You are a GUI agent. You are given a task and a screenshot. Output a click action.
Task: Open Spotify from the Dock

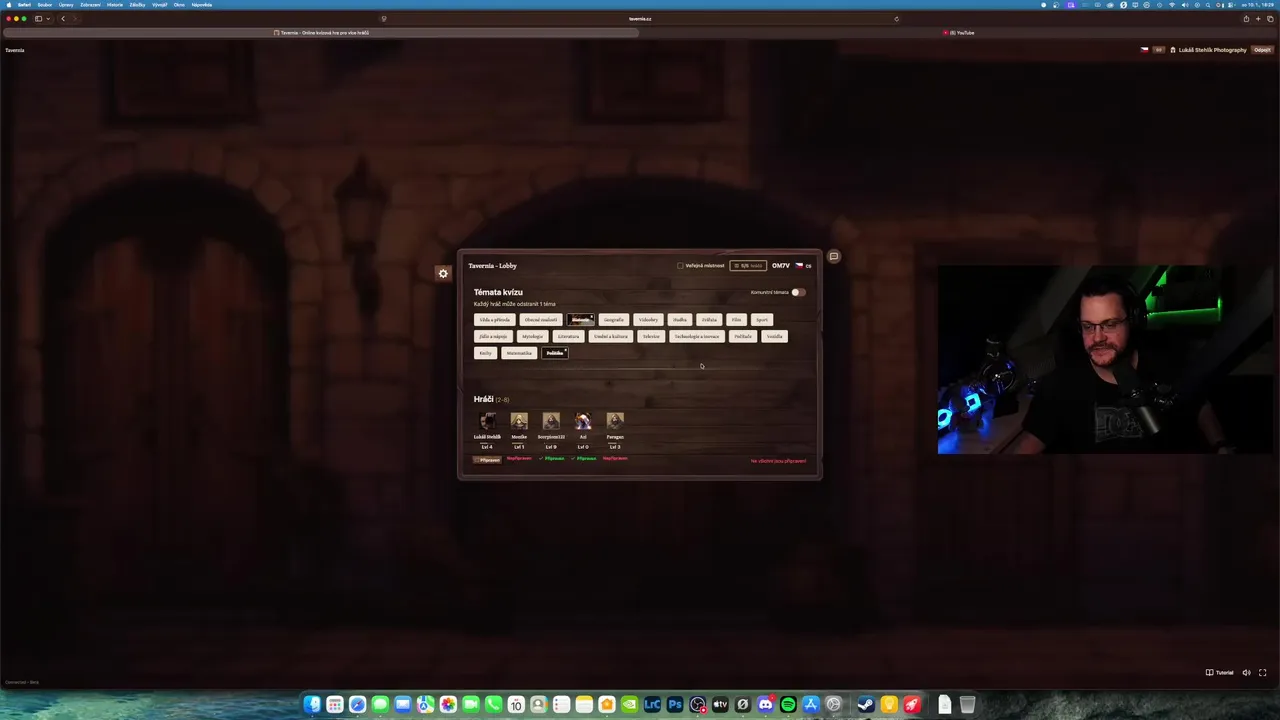point(788,705)
